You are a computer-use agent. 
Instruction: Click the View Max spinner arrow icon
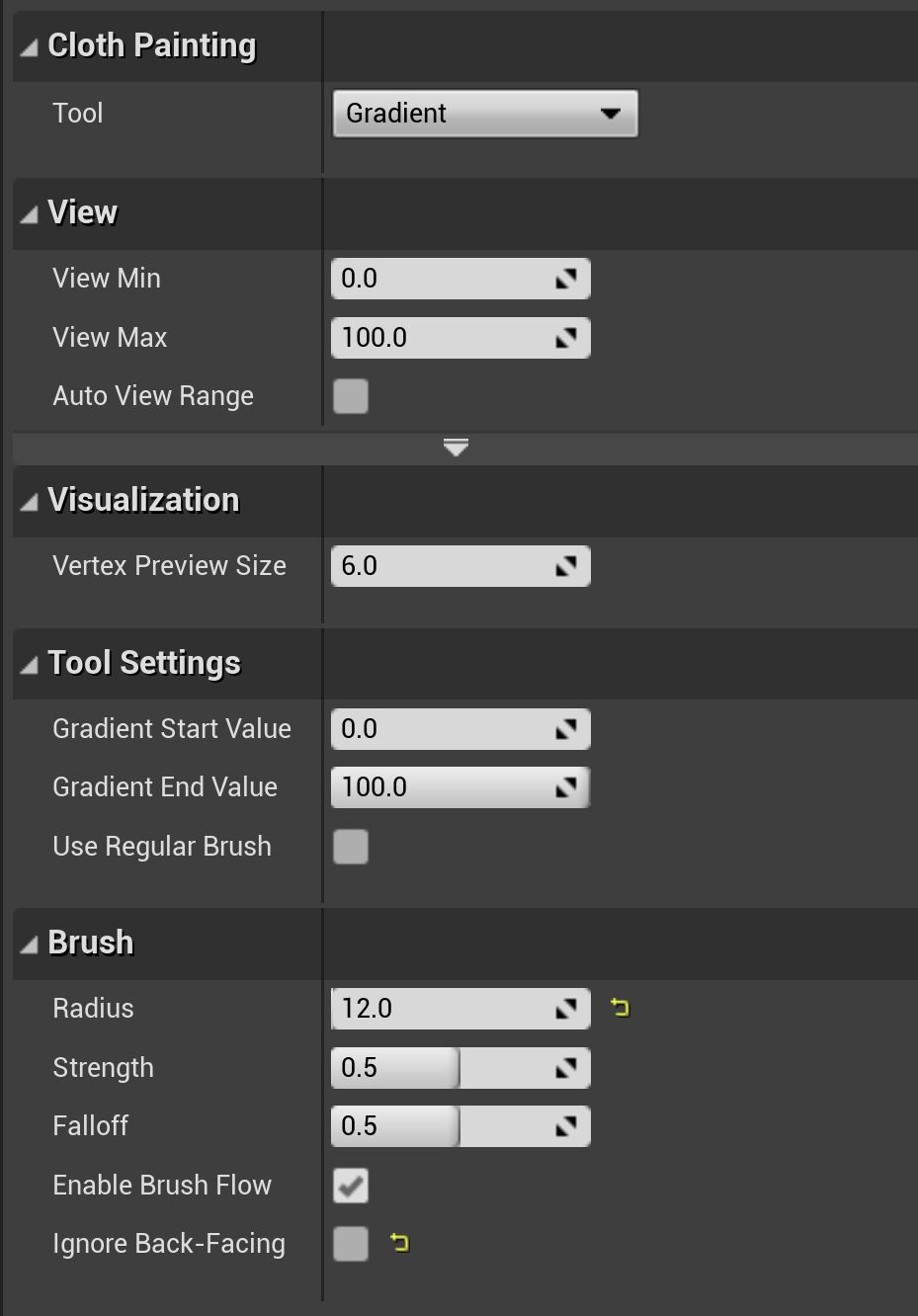point(565,338)
